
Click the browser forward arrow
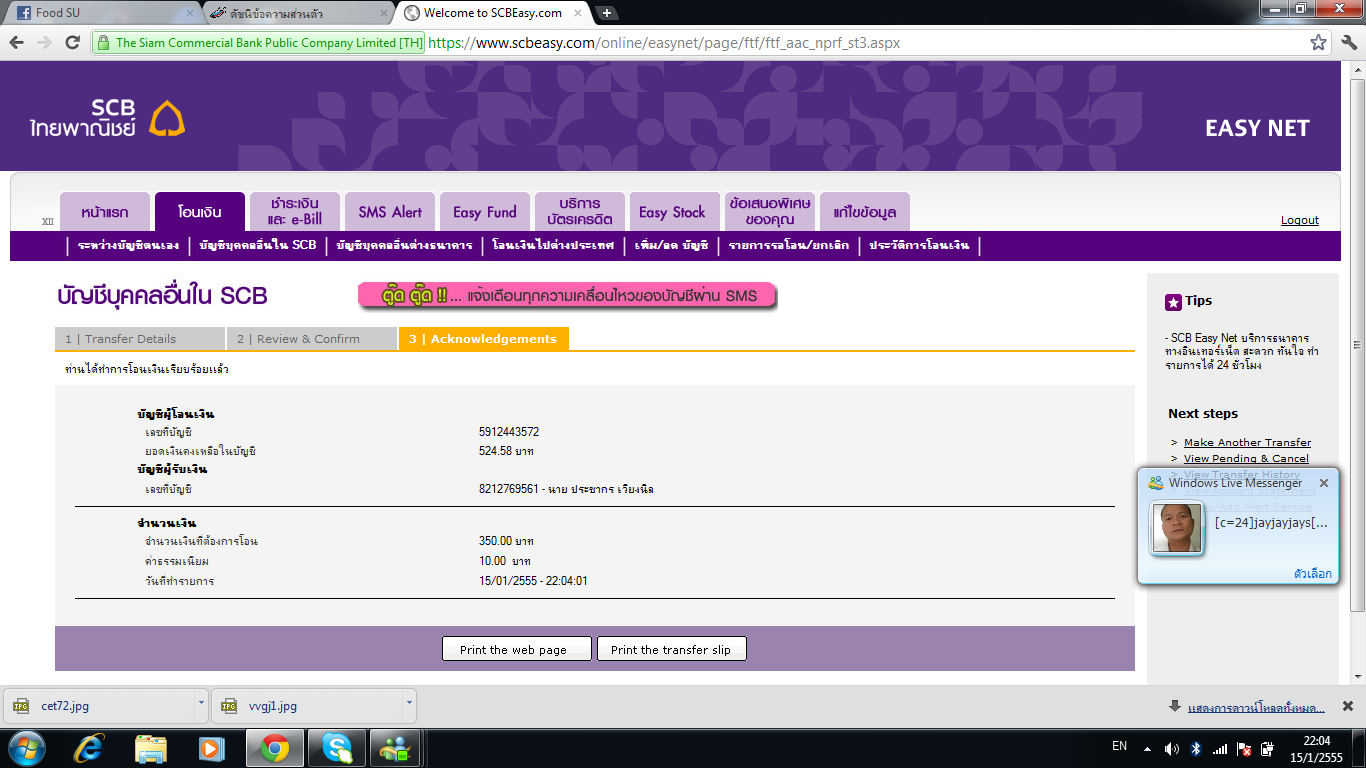(44, 43)
